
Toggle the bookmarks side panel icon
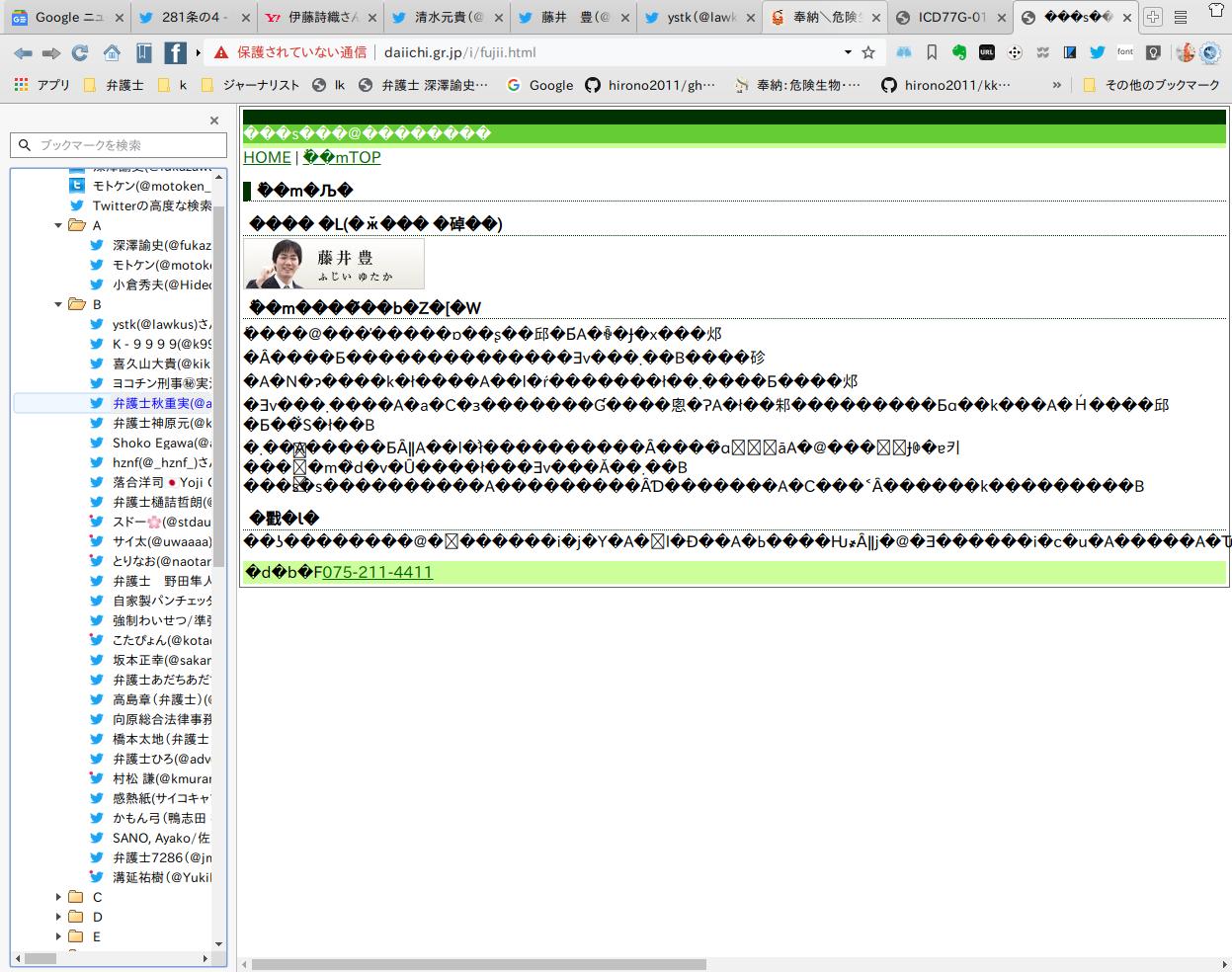(144, 52)
